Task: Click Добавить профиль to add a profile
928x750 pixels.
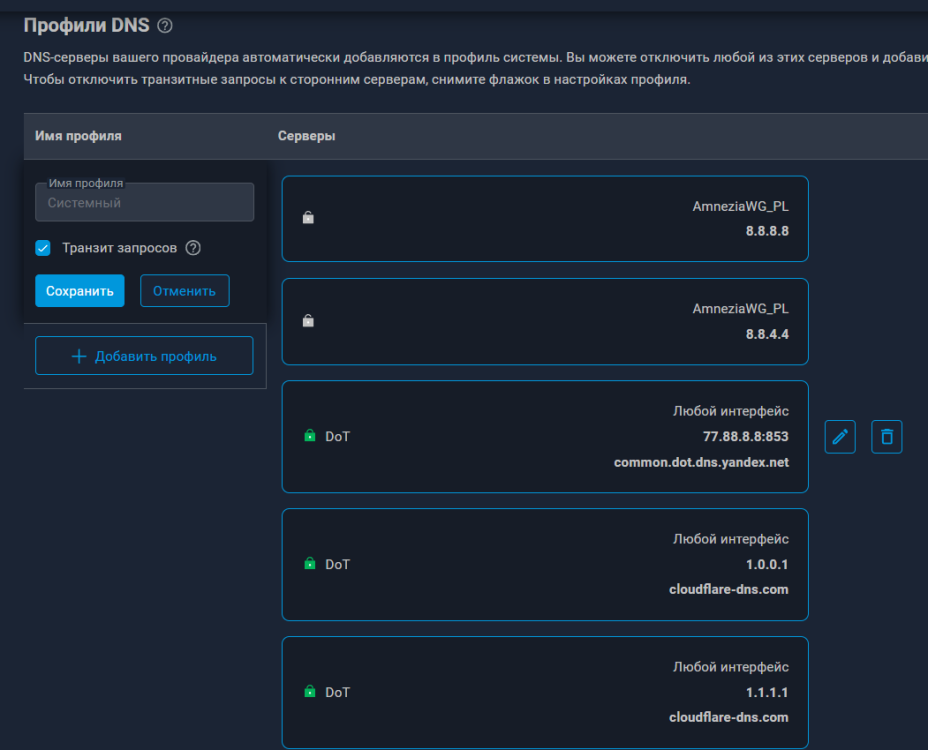Action: [x=144, y=356]
